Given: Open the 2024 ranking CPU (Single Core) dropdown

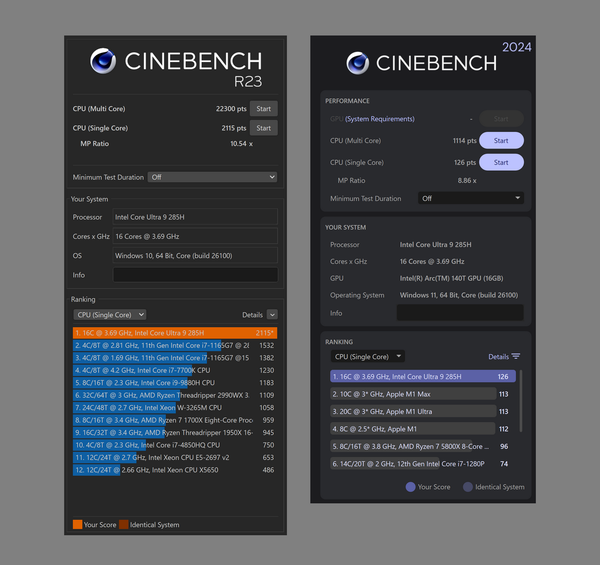Looking at the screenshot, I should pos(367,356).
